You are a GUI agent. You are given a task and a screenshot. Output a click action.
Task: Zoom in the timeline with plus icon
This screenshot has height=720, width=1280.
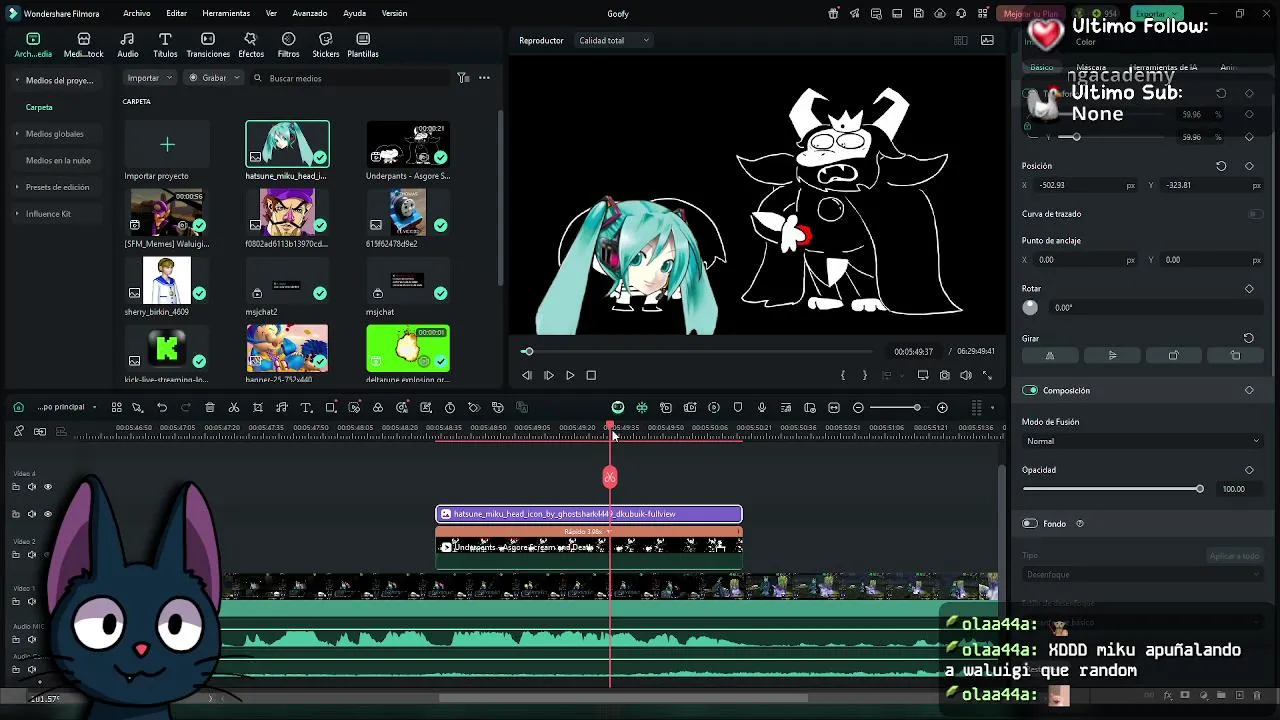click(942, 407)
